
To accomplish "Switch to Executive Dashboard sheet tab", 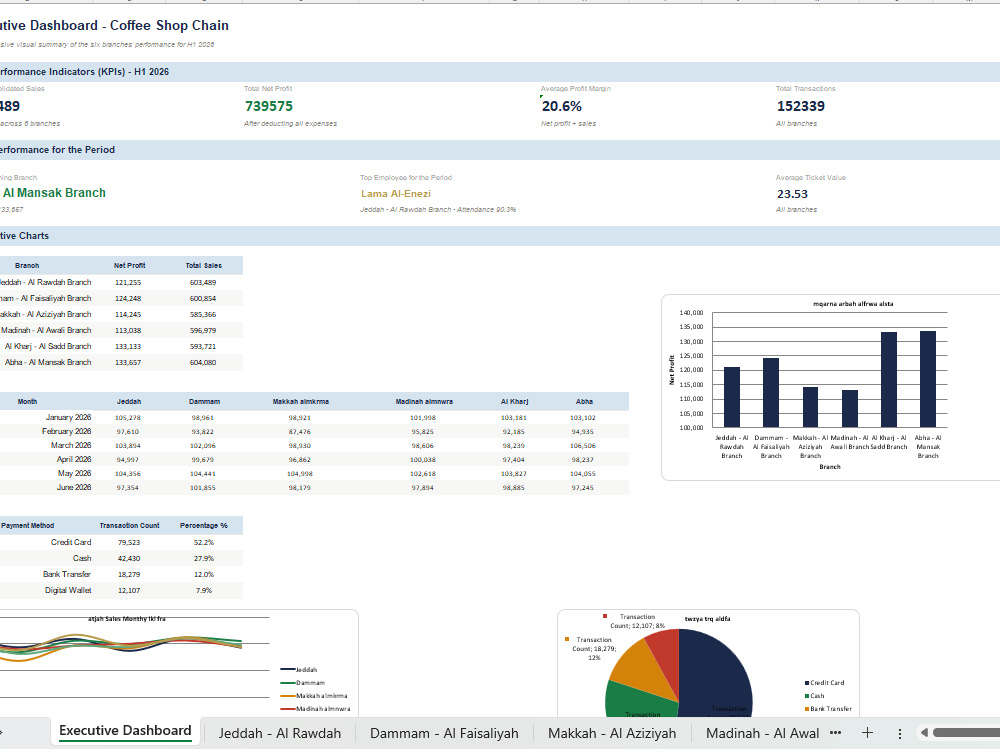I will (125, 731).
